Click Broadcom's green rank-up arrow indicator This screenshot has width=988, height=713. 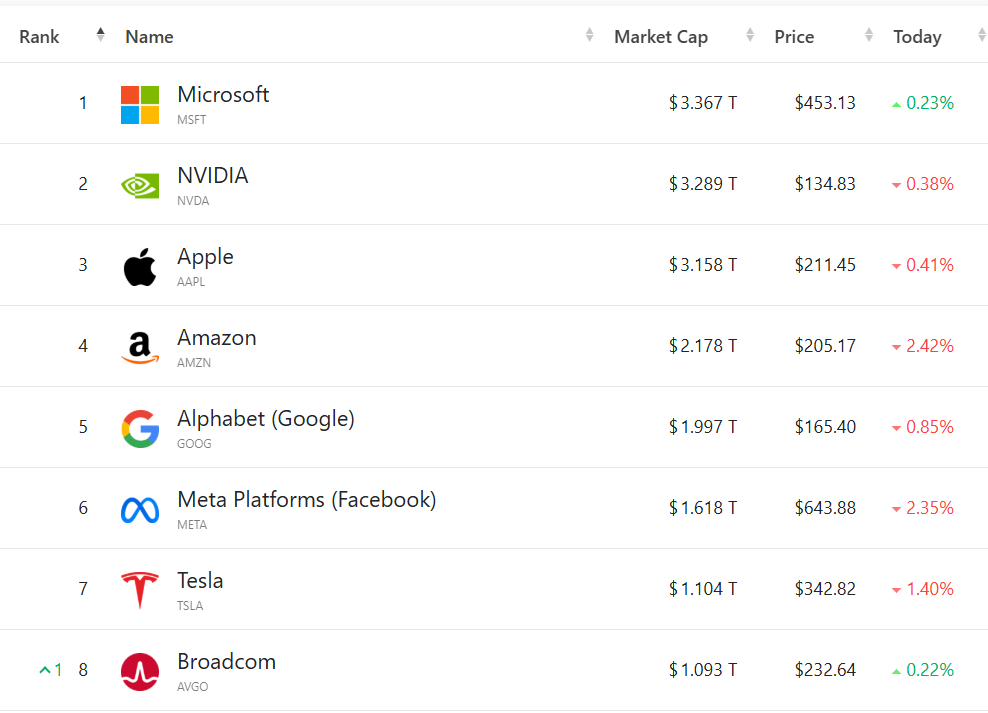(x=44, y=670)
